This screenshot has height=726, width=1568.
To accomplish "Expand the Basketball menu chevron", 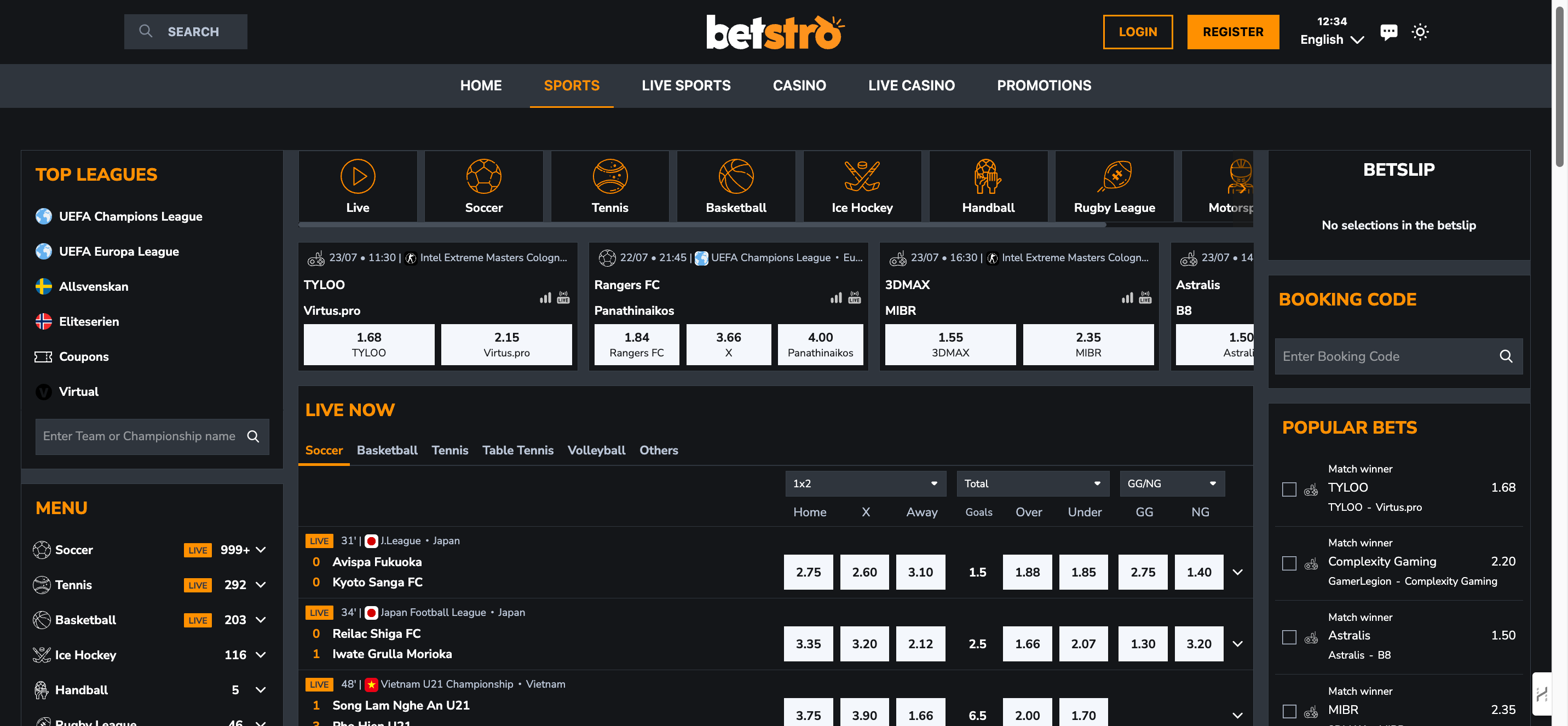I will click(261, 620).
